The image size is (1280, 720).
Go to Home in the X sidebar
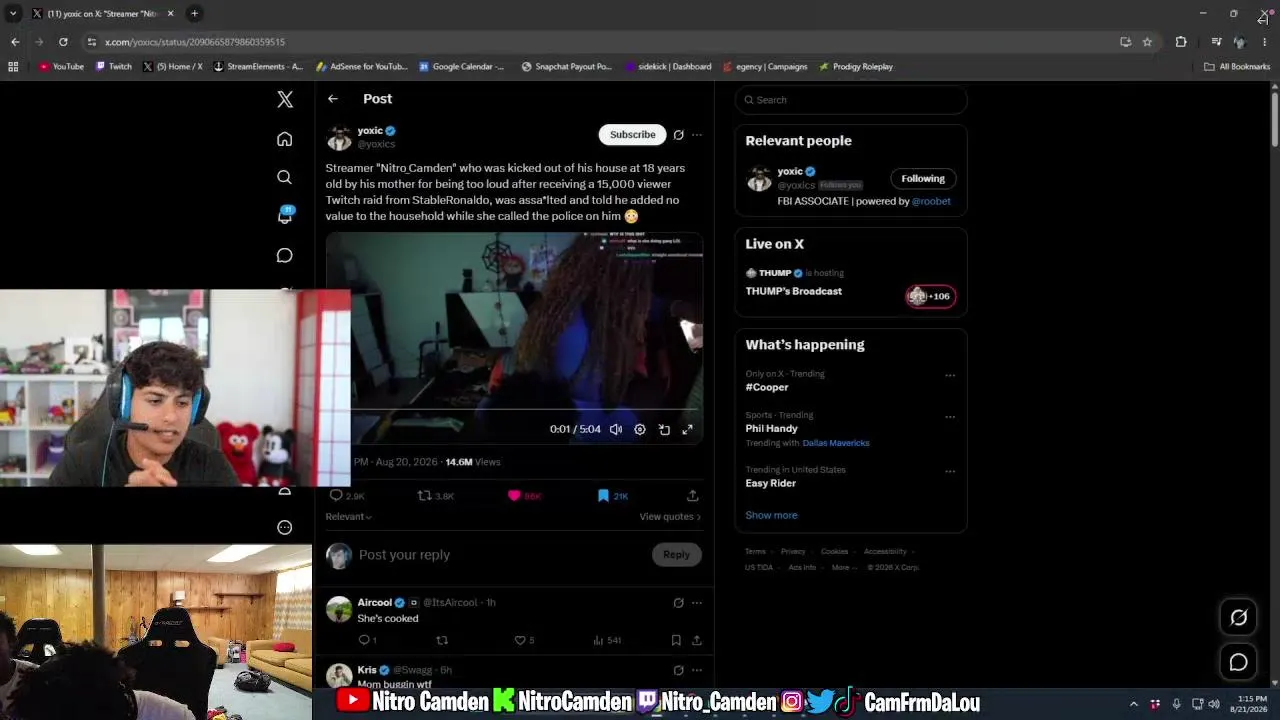[x=285, y=139]
